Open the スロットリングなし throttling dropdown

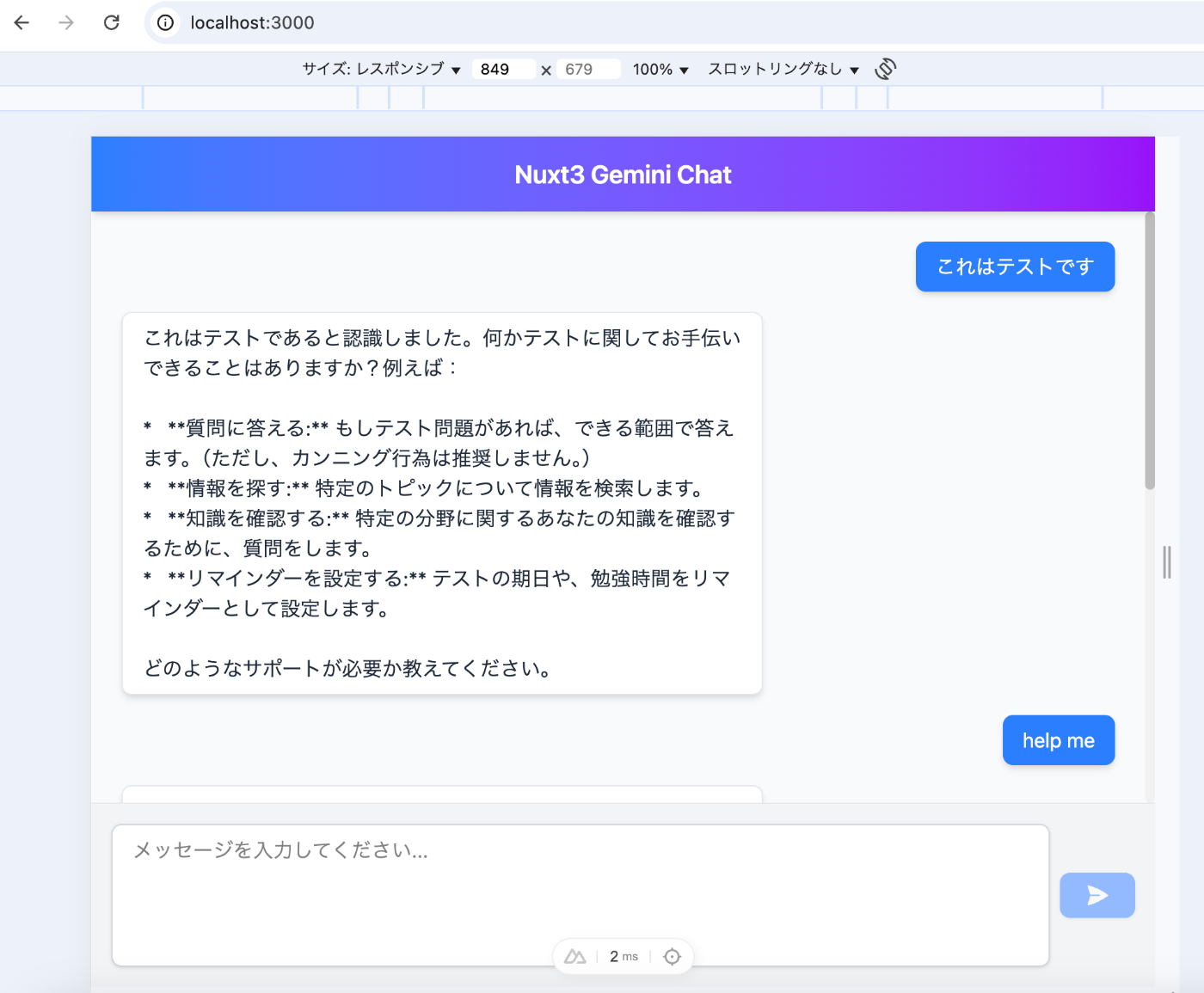tap(783, 69)
